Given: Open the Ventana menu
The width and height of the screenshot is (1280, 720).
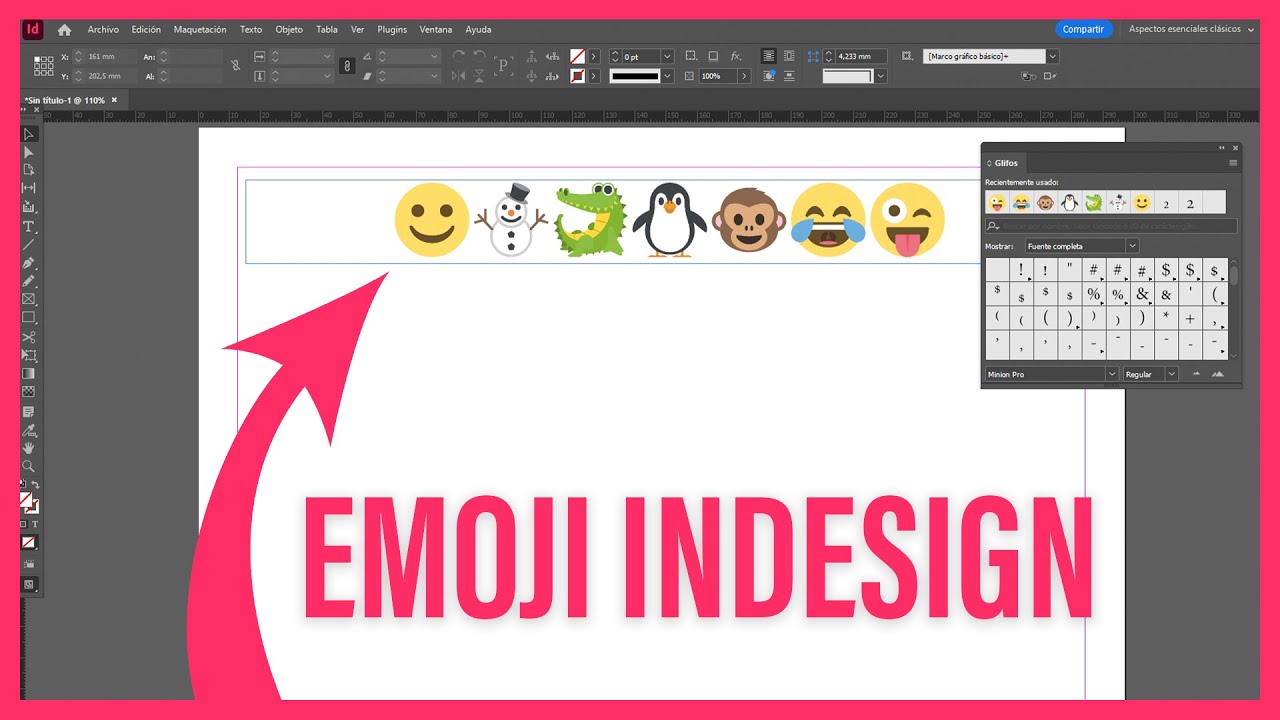Looking at the screenshot, I should click(x=436, y=30).
